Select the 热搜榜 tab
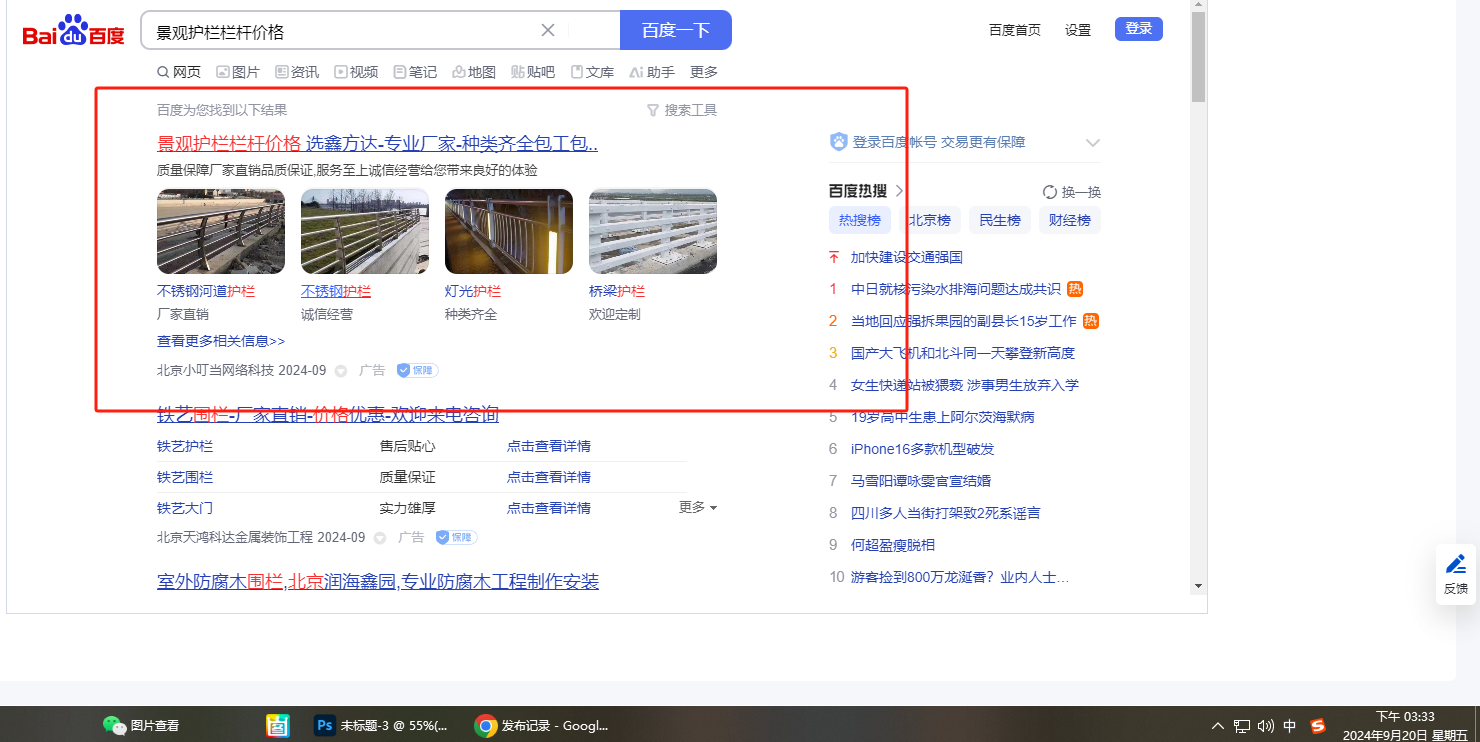The image size is (1480, 742). click(x=860, y=220)
